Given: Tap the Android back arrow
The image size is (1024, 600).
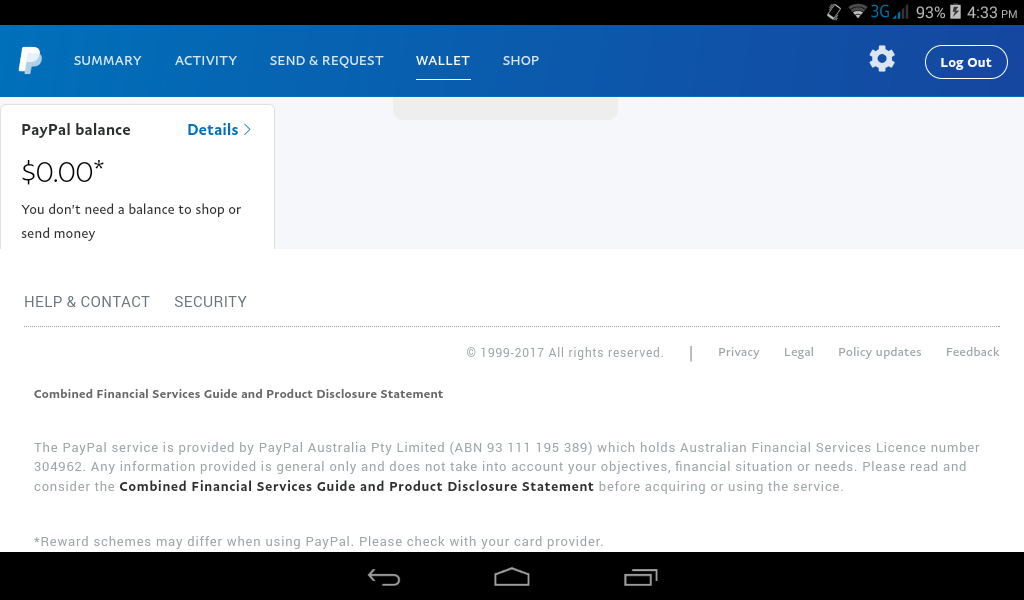Looking at the screenshot, I should click(x=384, y=577).
